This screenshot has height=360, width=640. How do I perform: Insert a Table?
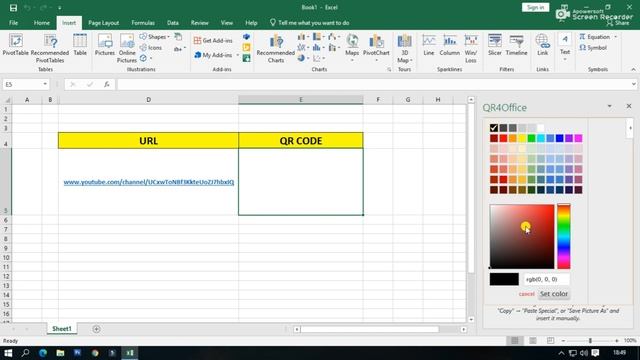pyautogui.click(x=80, y=45)
